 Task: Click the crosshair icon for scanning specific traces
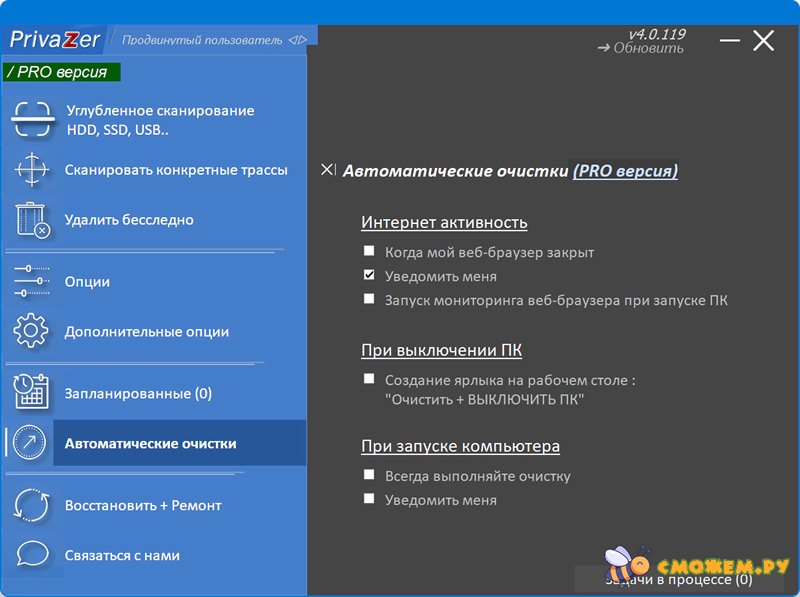coord(32,170)
